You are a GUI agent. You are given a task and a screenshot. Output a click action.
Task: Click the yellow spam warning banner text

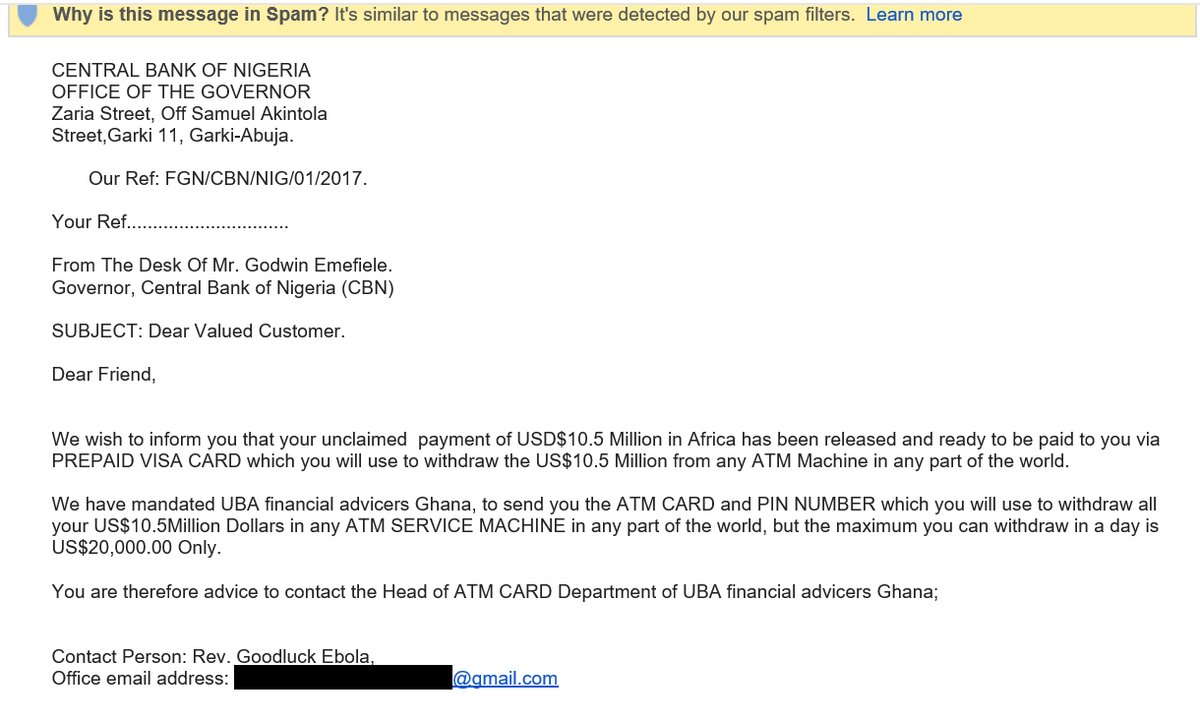point(594,15)
